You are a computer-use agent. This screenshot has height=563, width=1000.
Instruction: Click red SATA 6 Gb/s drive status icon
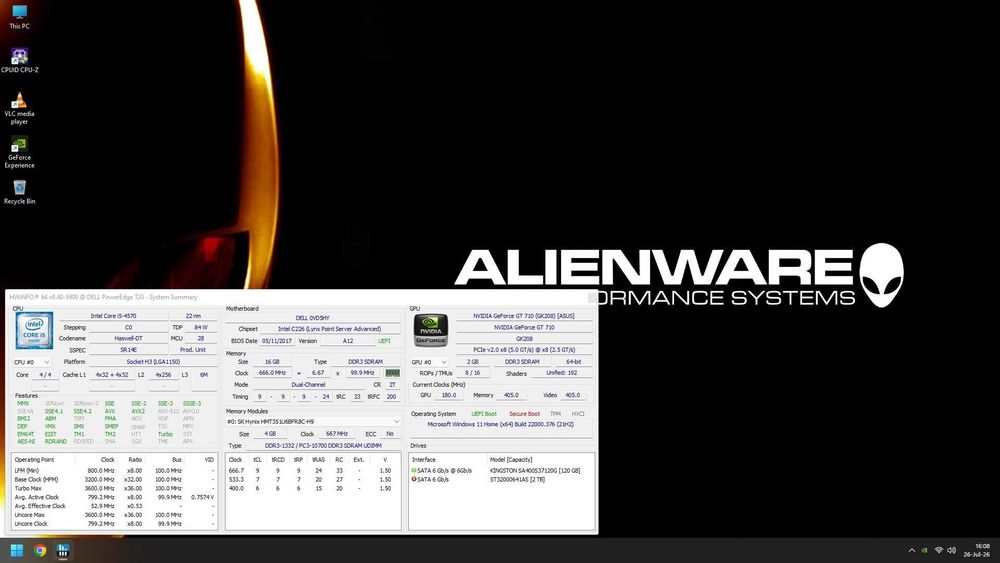(x=414, y=479)
